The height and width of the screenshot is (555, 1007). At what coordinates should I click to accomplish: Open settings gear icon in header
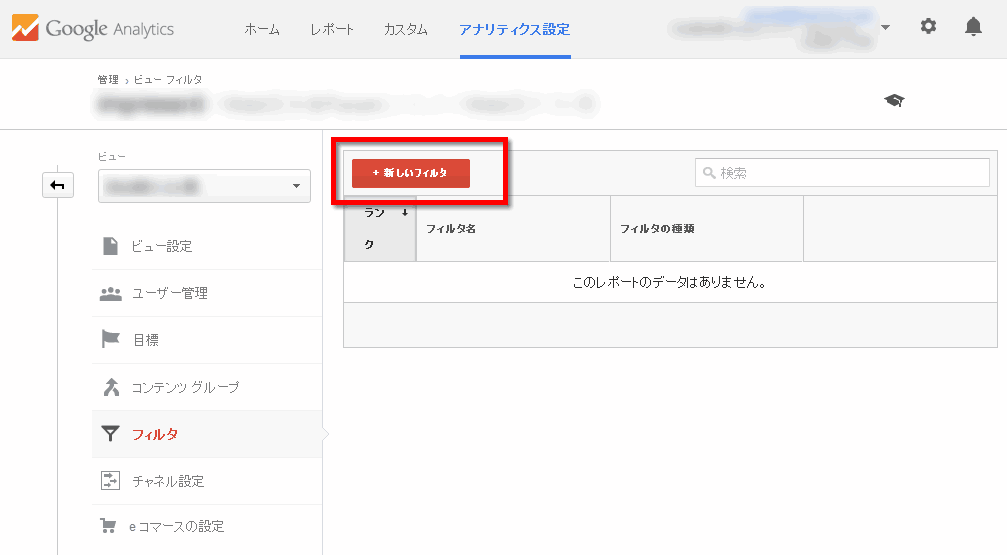point(928,27)
